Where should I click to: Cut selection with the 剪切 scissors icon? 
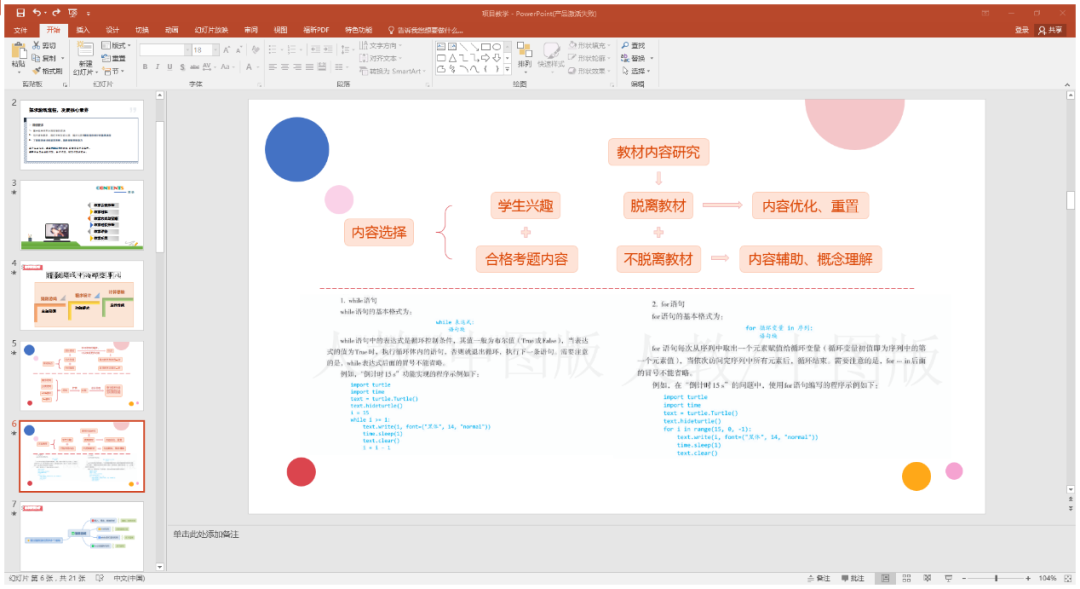45,45
